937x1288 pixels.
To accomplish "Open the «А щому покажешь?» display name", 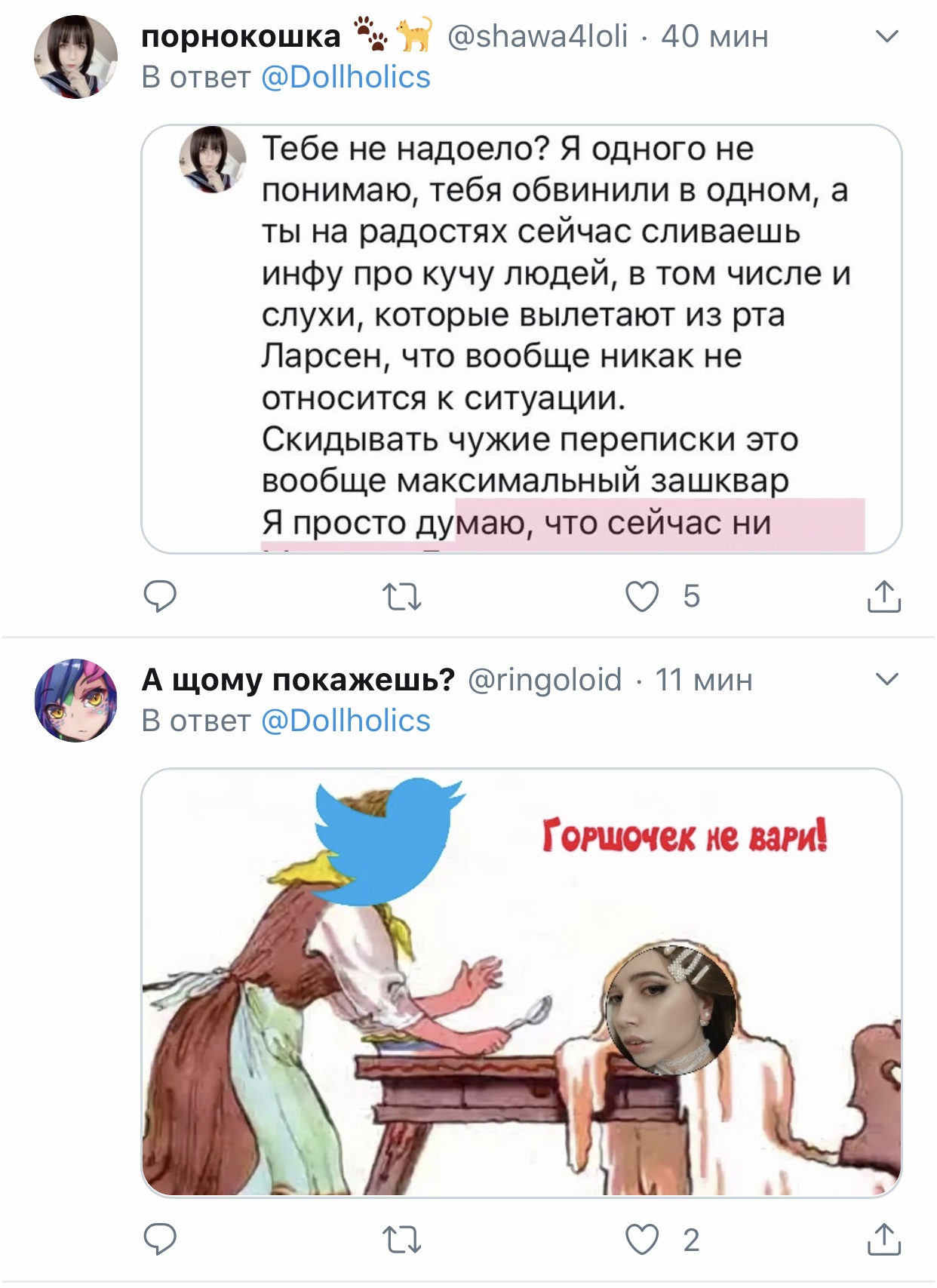I will pos(298,681).
